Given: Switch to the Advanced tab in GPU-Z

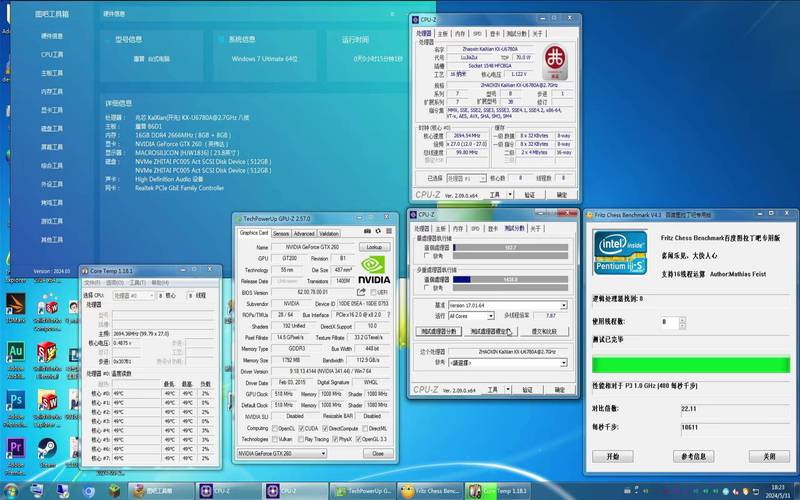Looking at the screenshot, I should [x=304, y=233].
